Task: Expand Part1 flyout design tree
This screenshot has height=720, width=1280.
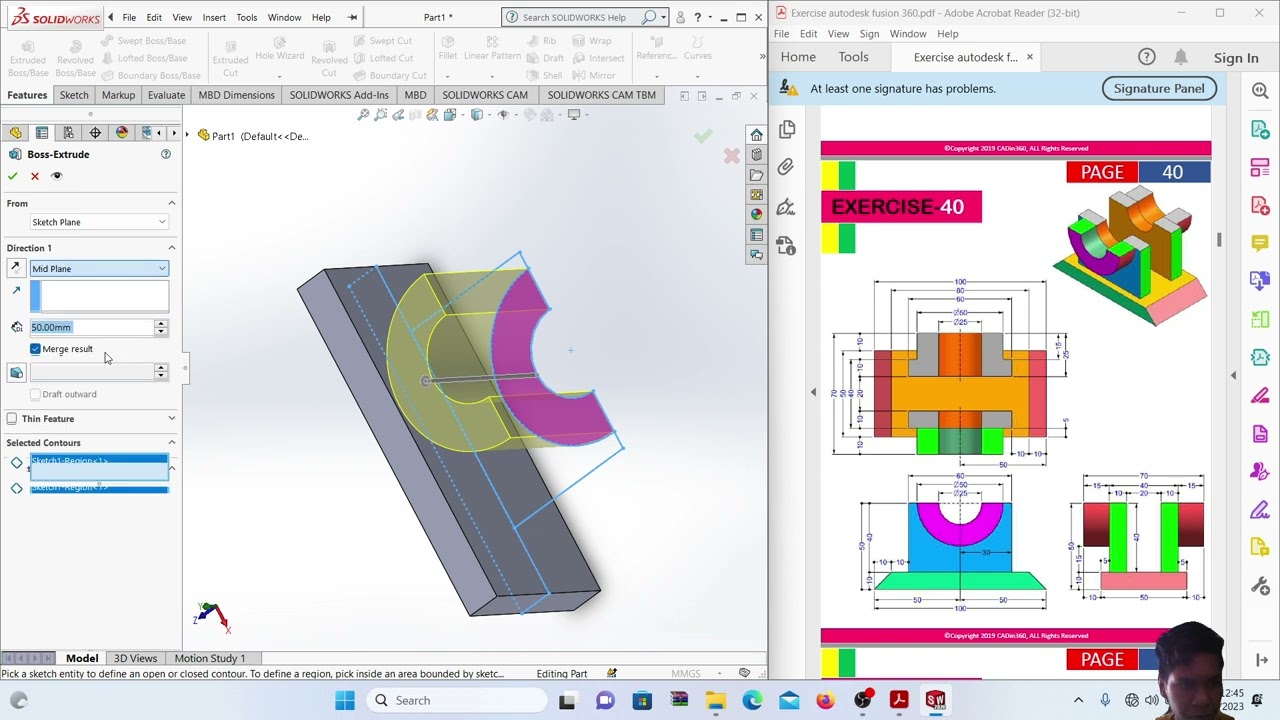Action: coord(188,135)
